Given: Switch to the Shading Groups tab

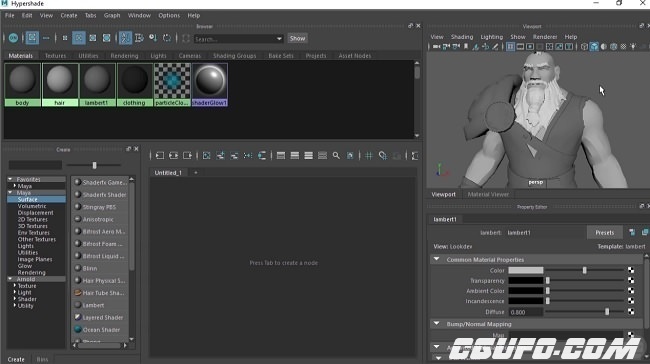Looking at the screenshot, I should 234,56.
